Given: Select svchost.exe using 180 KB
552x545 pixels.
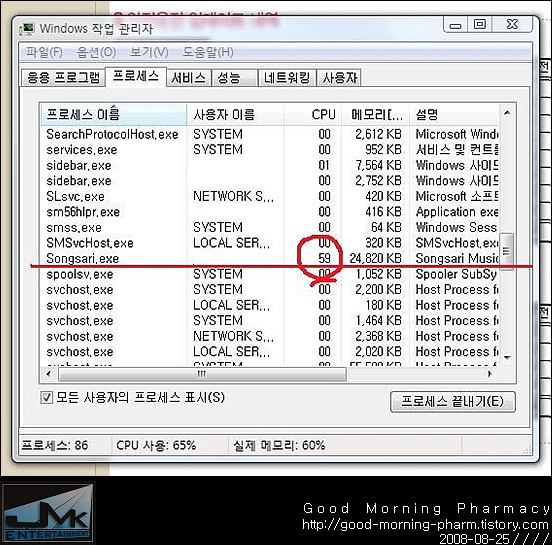Looking at the screenshot, I should click(270, 305).
